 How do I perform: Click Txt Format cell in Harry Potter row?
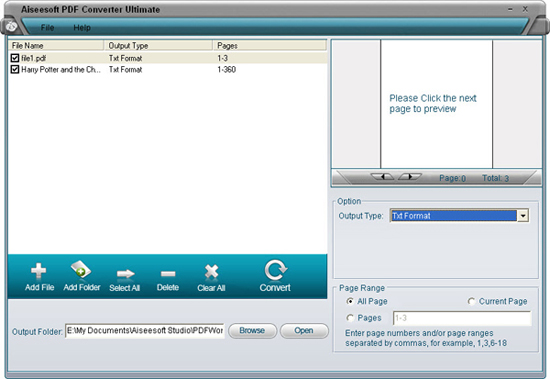point(125,69)
